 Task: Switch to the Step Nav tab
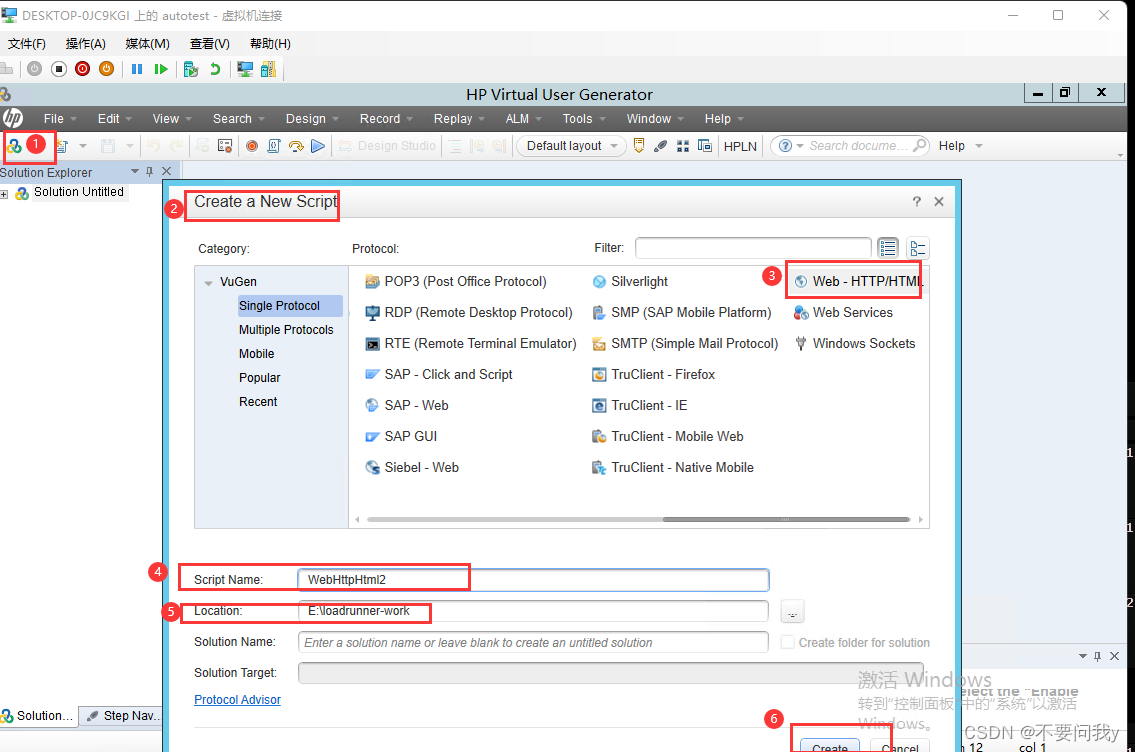[121, 715]
